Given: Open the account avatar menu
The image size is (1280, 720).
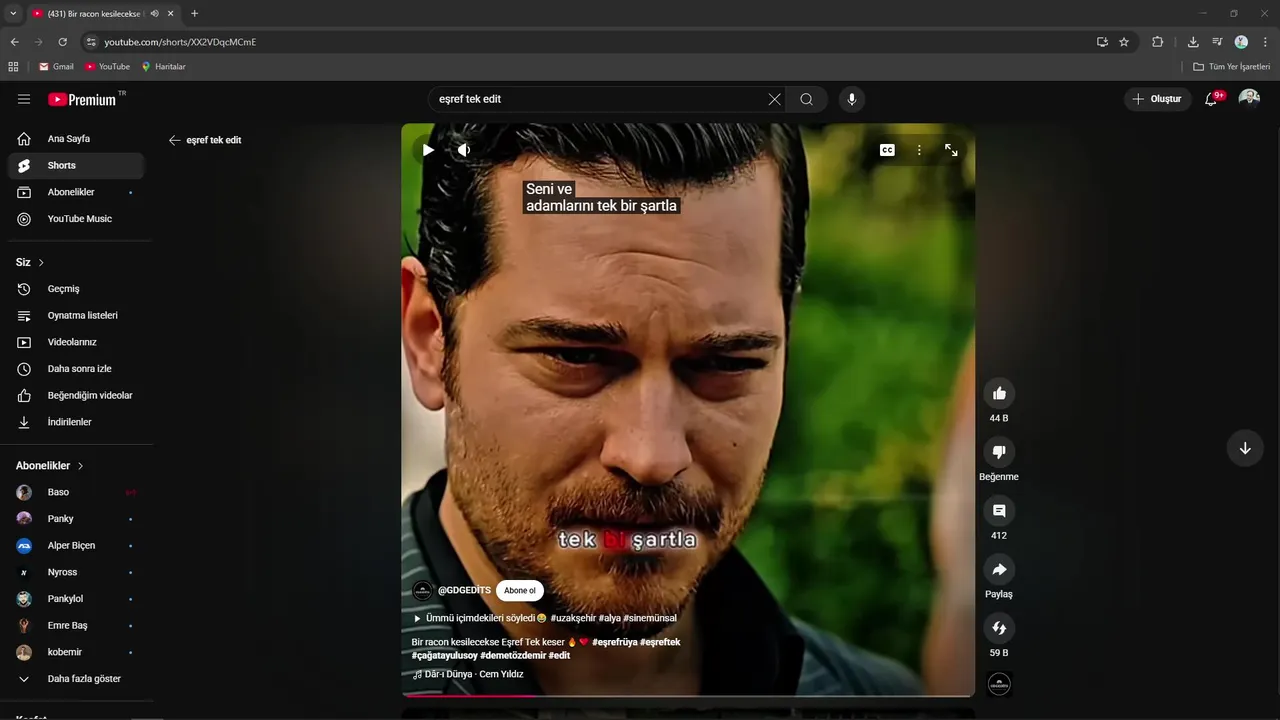Looking at the screenshot, I should [1249, 98].
